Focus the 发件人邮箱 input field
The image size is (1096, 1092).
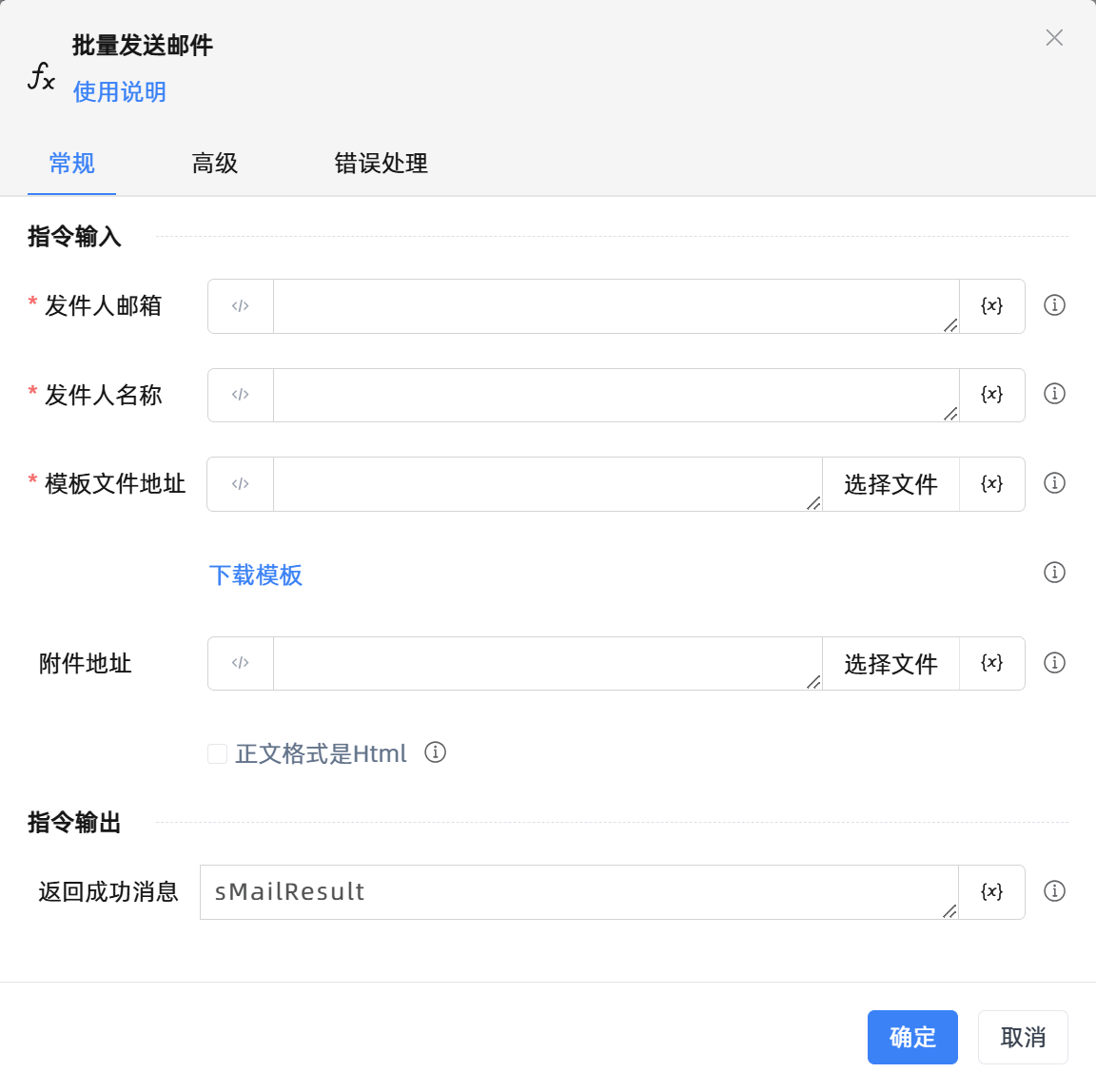tap(616, 306)
